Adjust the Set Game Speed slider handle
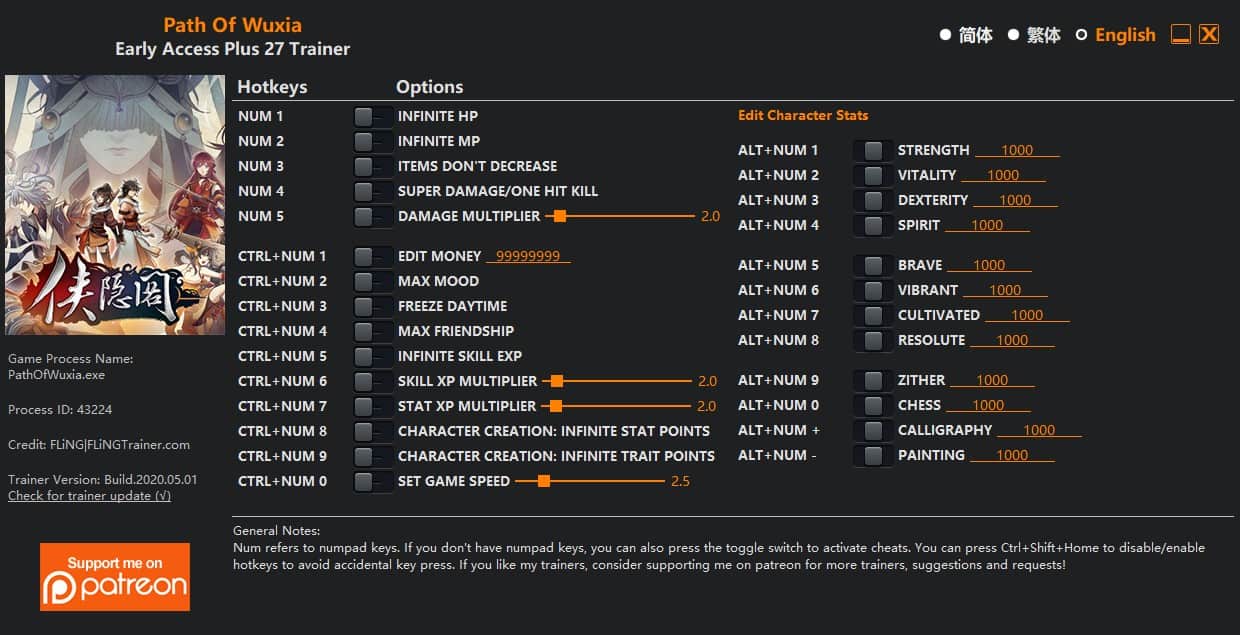This screenshot has width=1240, height=635. (x=544, y=481)
